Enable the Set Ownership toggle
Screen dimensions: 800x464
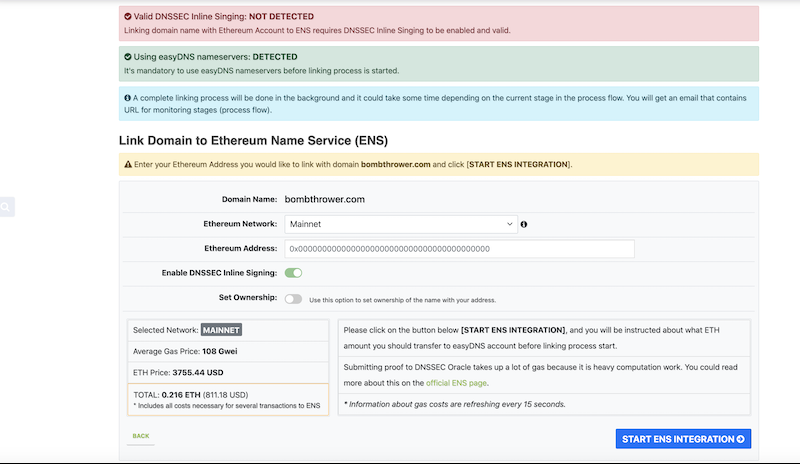tap(293, 299)
